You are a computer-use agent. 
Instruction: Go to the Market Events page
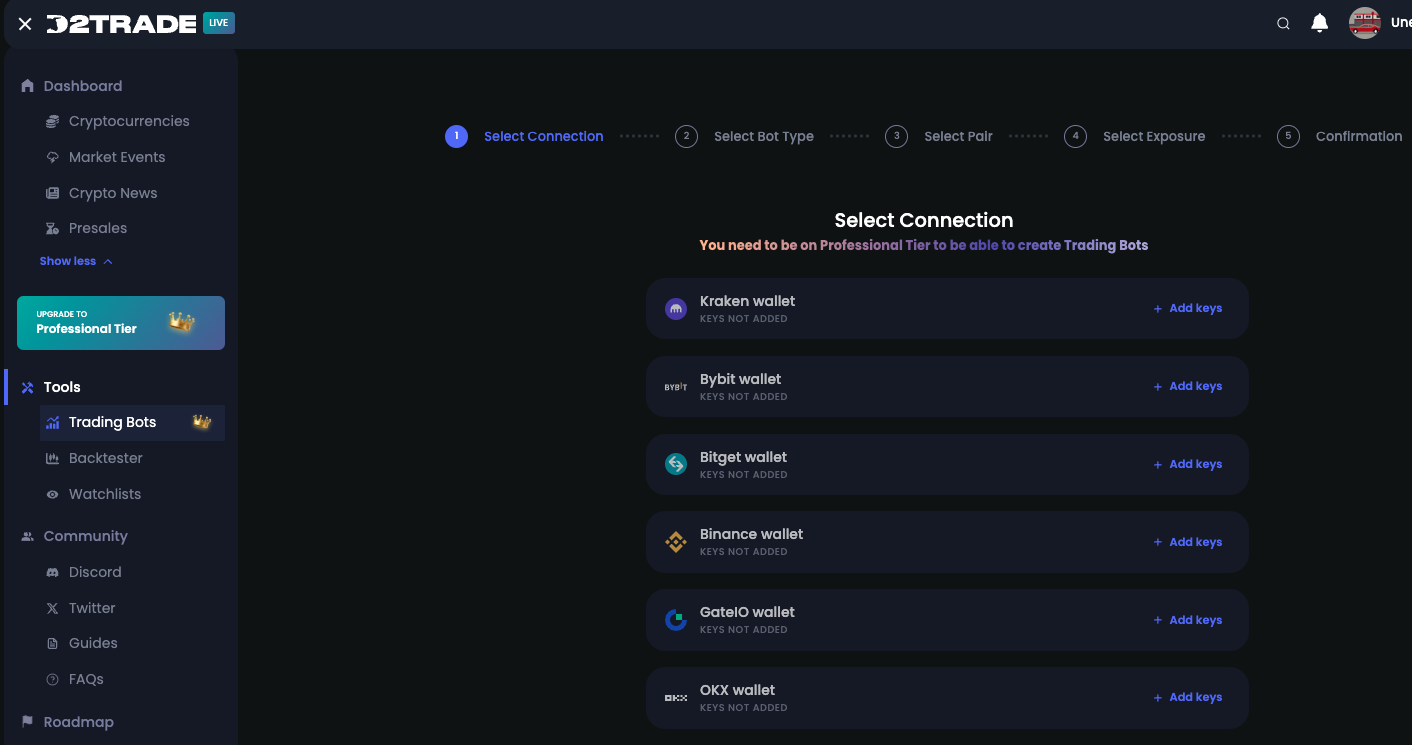[117, 157]
